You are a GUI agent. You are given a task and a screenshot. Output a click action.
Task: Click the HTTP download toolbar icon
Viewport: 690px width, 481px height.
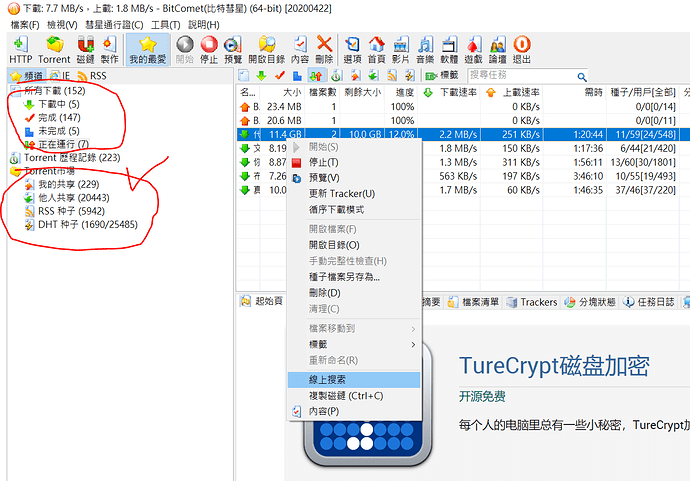click(21, 50)
